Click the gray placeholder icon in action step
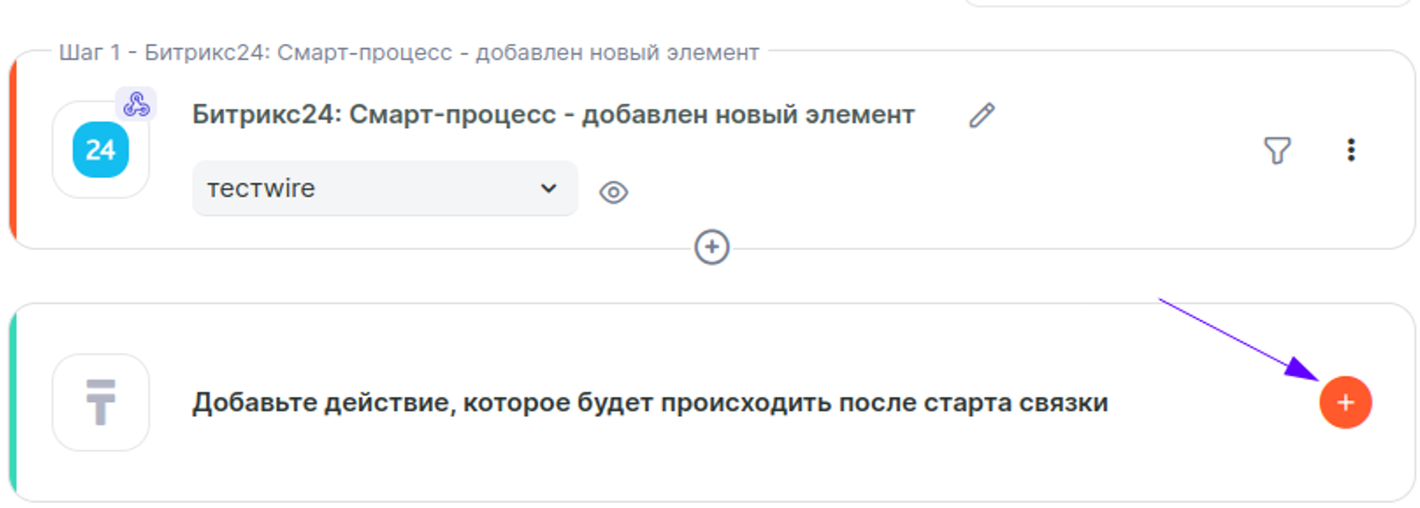 coord(101,402)
